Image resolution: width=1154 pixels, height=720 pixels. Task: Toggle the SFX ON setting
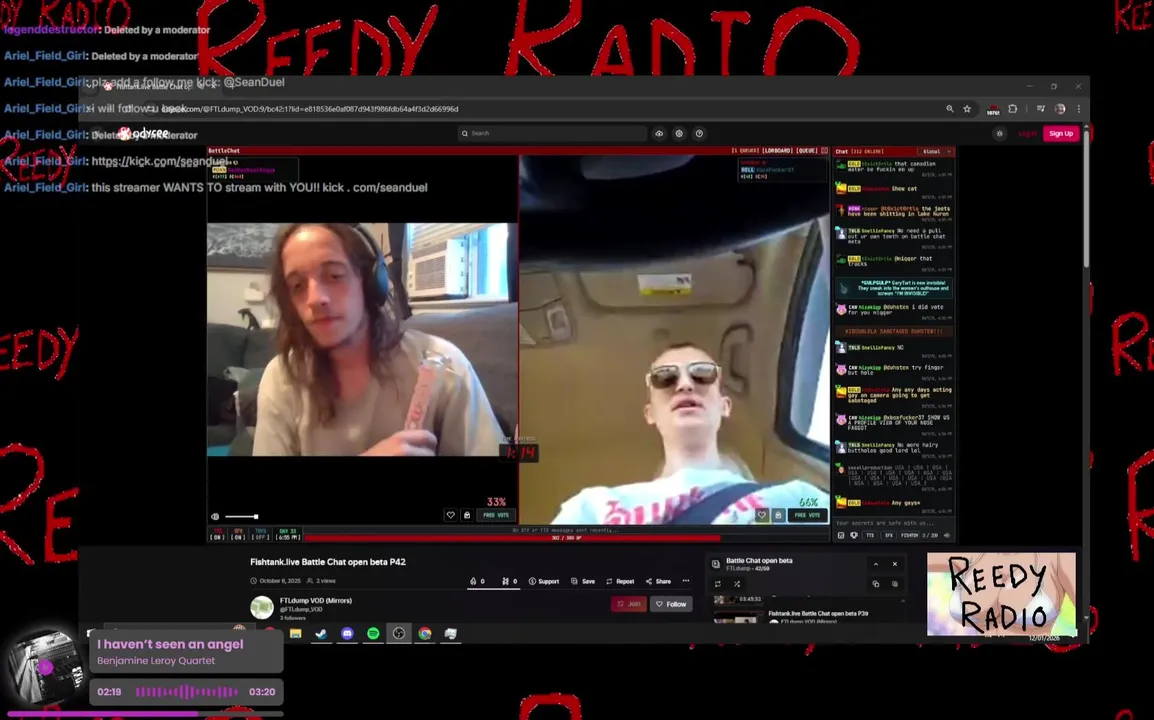click(x=238, y=534)
